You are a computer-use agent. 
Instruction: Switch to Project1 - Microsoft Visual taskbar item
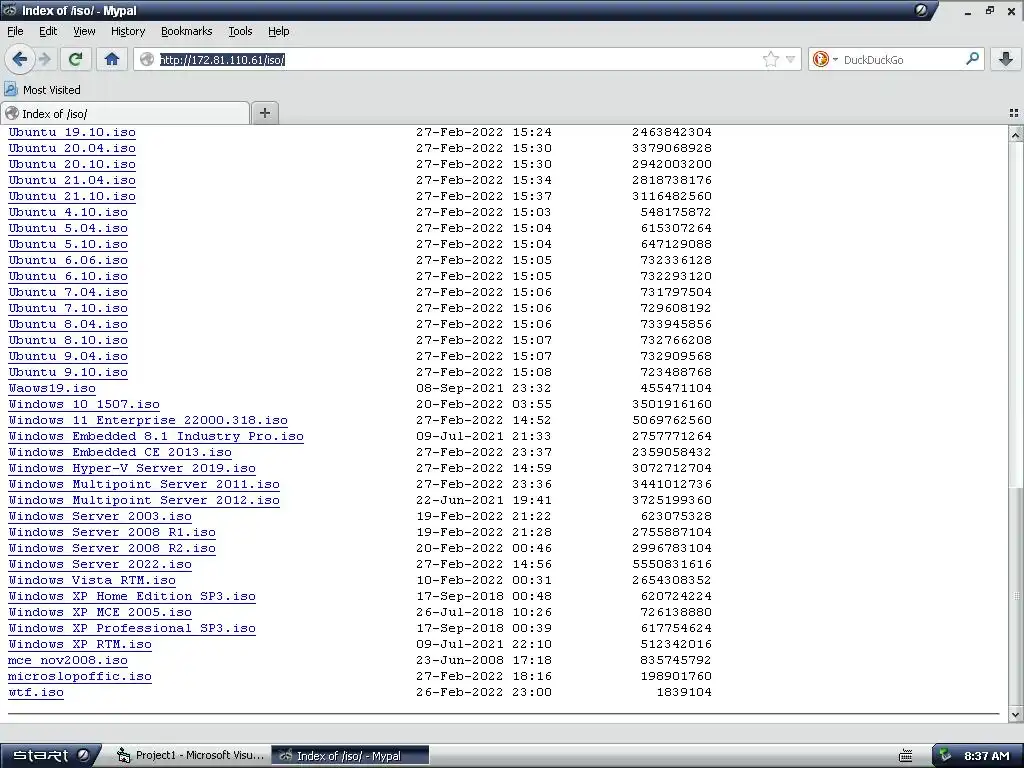click(x=191, y=756)
